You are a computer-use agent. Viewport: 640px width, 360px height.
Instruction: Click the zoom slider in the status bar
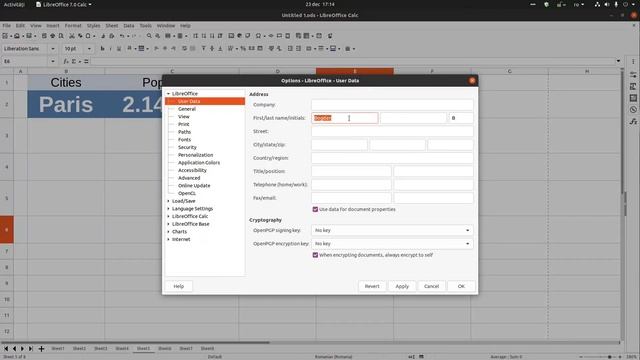600,357
